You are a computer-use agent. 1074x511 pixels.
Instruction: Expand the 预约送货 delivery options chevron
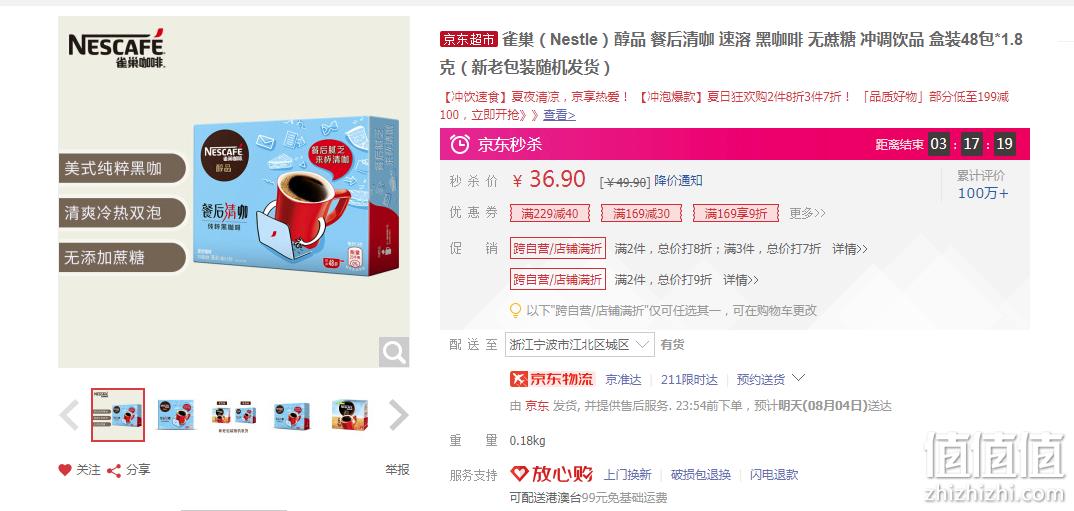click(799, 377)
